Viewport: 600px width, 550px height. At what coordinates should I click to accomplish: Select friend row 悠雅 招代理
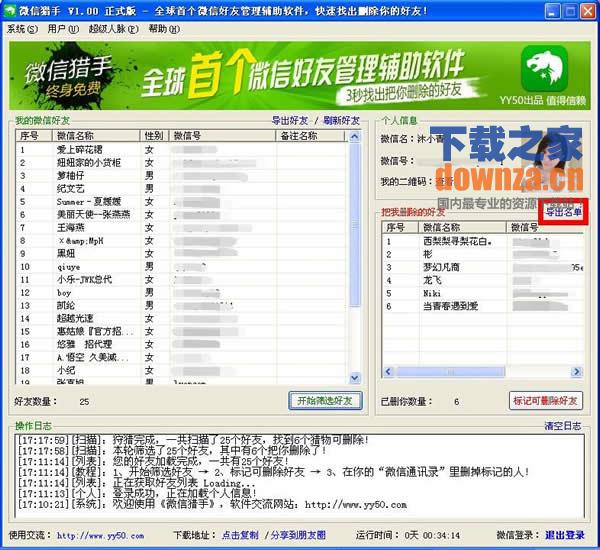click(x=182, y=344)
